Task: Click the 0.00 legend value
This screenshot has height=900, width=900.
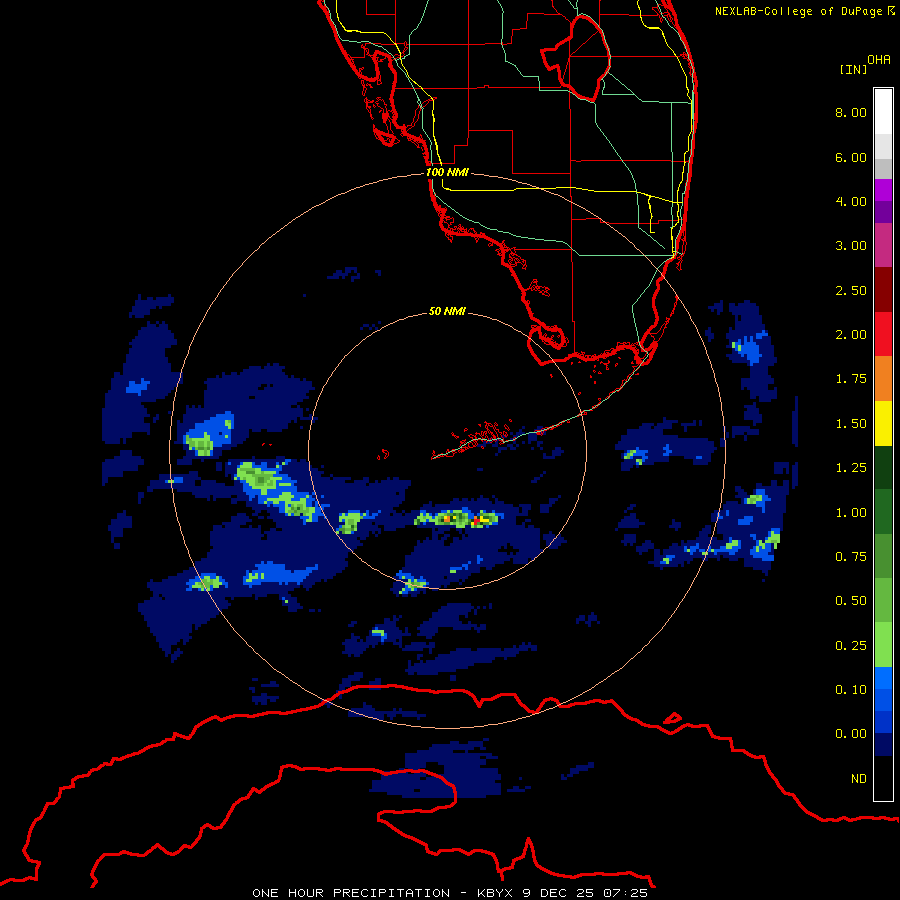Action: 851,734
